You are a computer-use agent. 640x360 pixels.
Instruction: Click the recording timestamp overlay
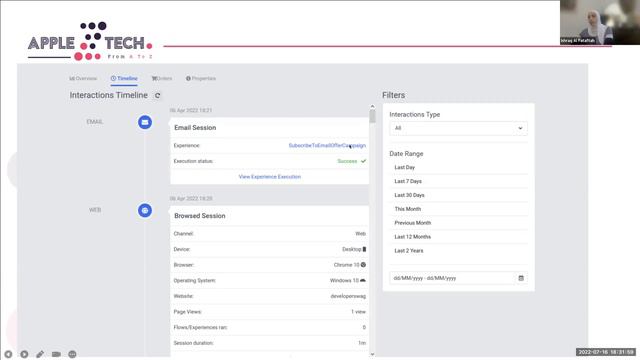[606, 352]
